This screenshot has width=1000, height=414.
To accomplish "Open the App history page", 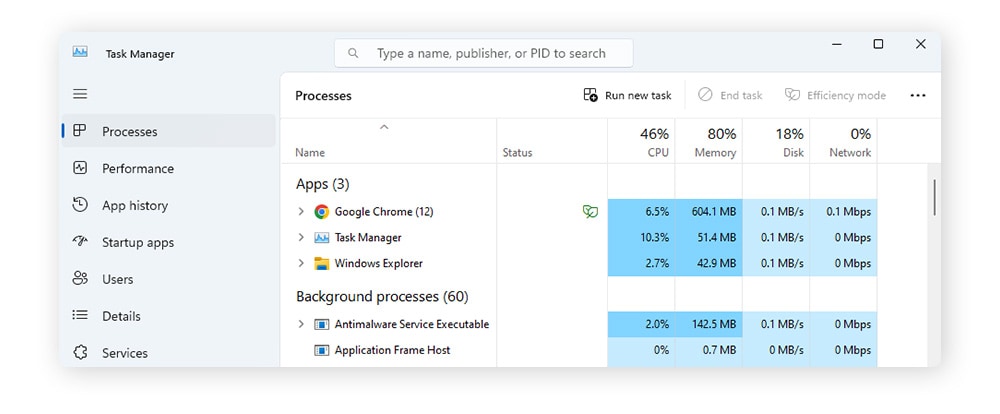I will click(168, 205).
